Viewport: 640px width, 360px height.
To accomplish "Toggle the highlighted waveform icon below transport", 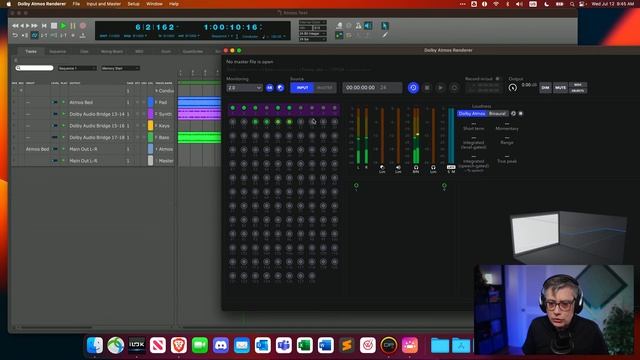I will coord(35,36).
